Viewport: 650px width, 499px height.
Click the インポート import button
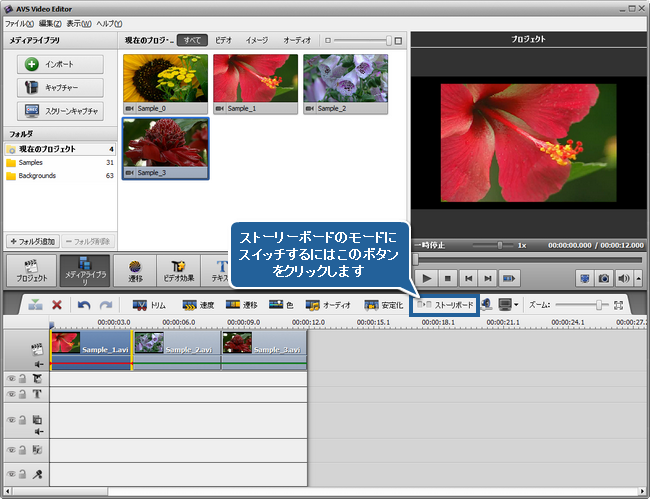pyautogui.click(x=60, y=64)
